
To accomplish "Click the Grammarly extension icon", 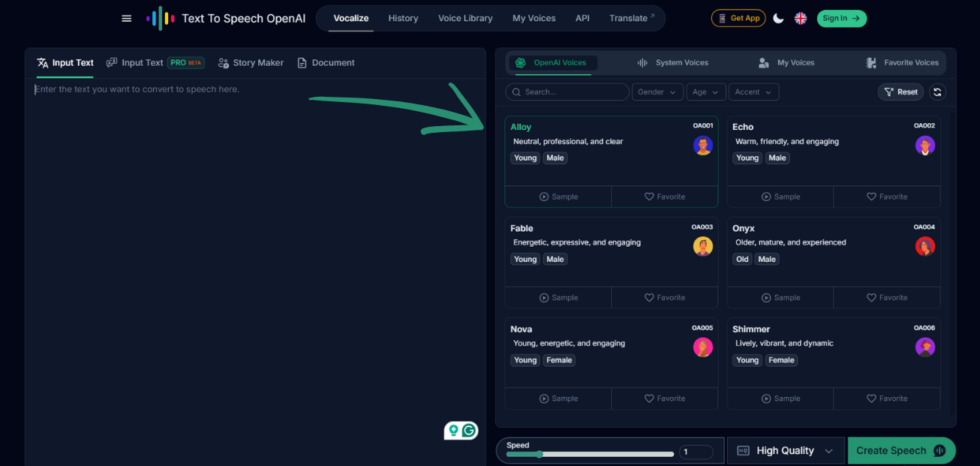I will 469,430.
